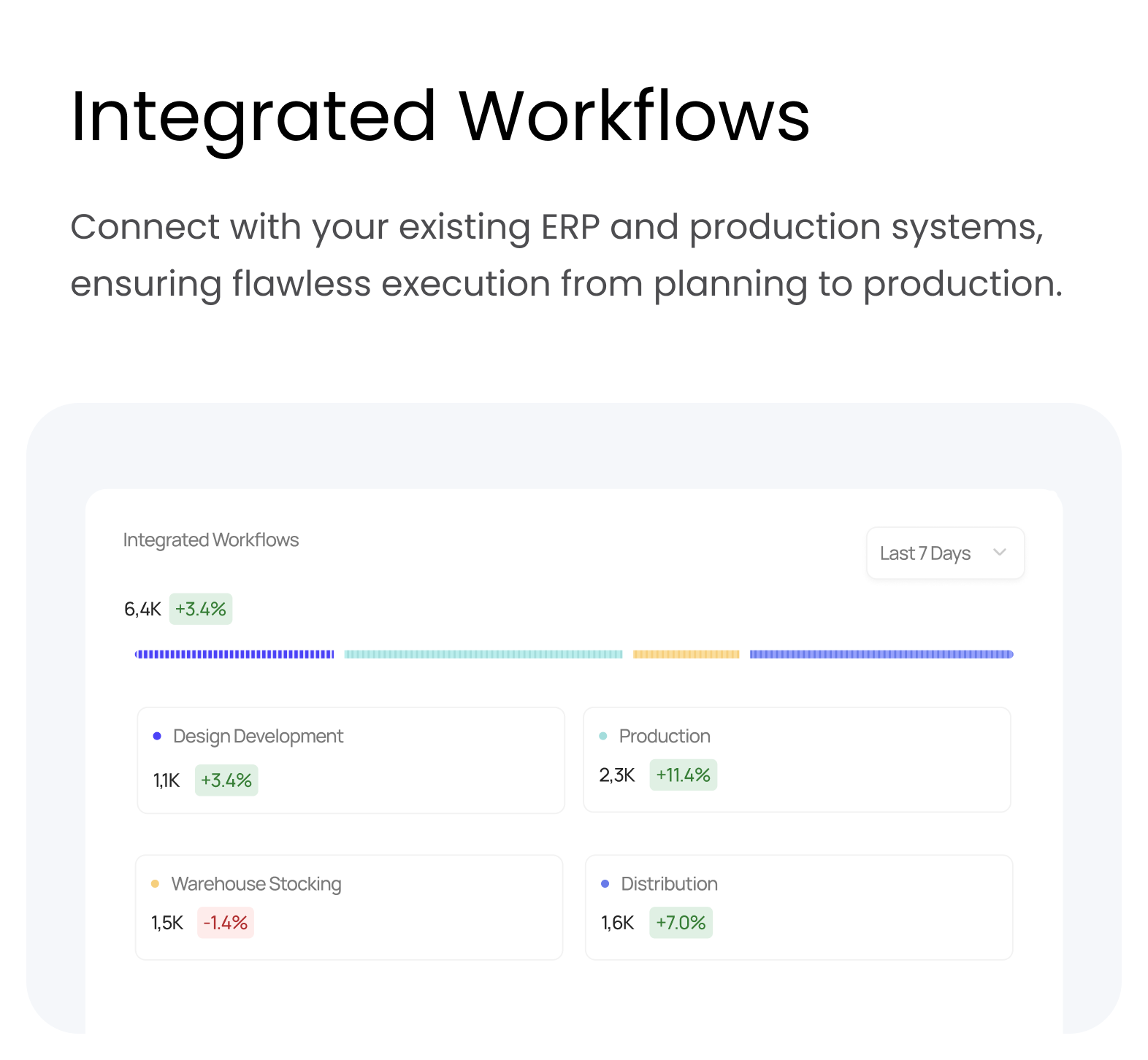Select the teal striped progress segment

[x=483, y=654]
